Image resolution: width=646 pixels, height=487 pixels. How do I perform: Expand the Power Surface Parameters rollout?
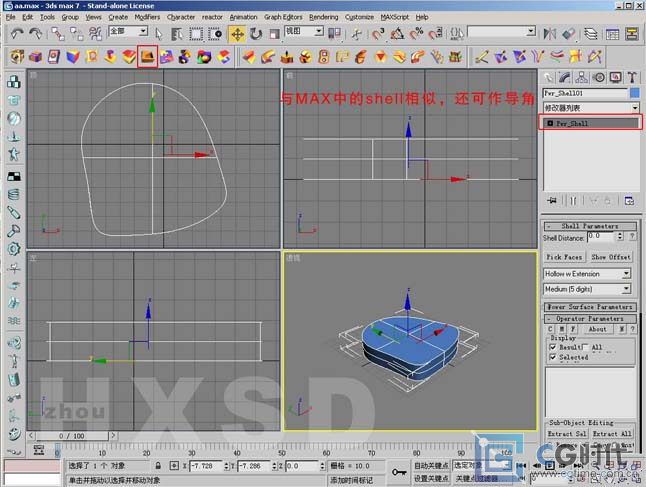[x=590, y=307]
